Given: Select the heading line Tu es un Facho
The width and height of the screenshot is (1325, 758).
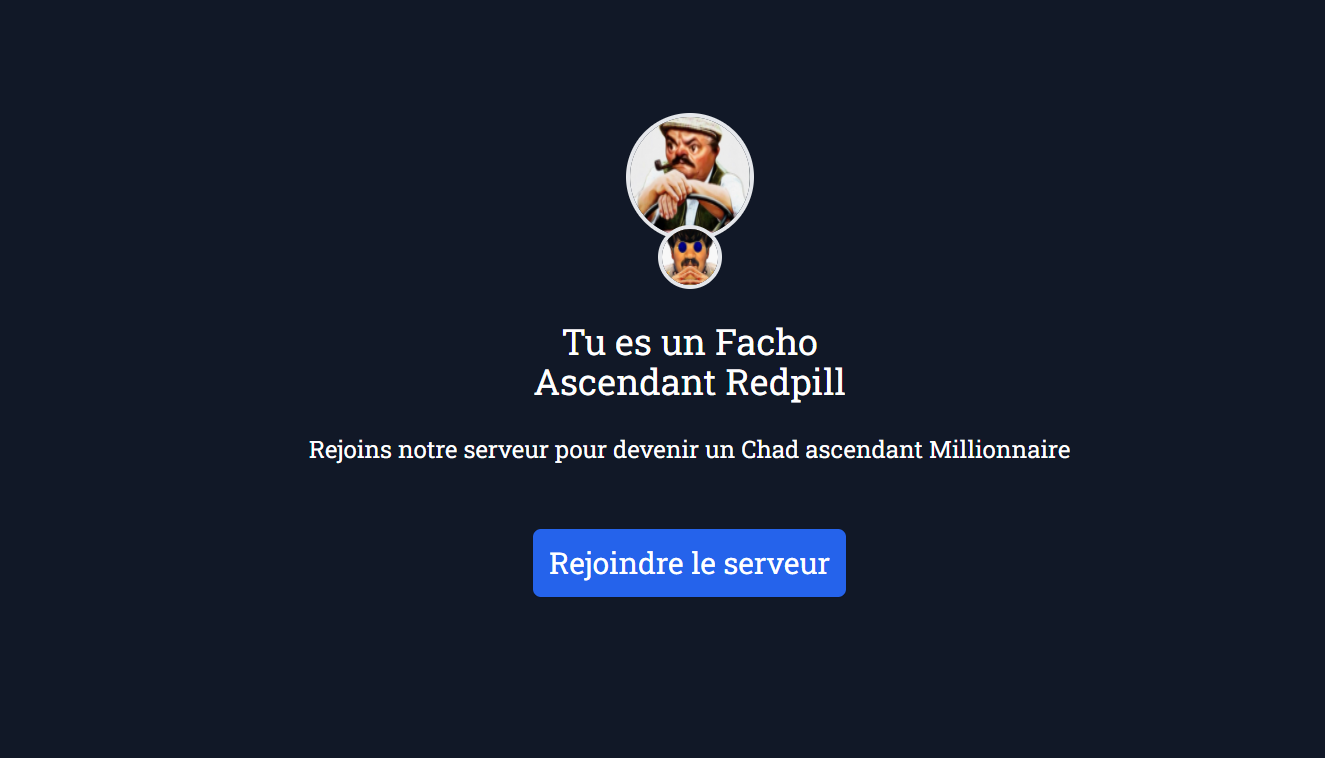Looking at the screenshot, I should tap(690, 342).
